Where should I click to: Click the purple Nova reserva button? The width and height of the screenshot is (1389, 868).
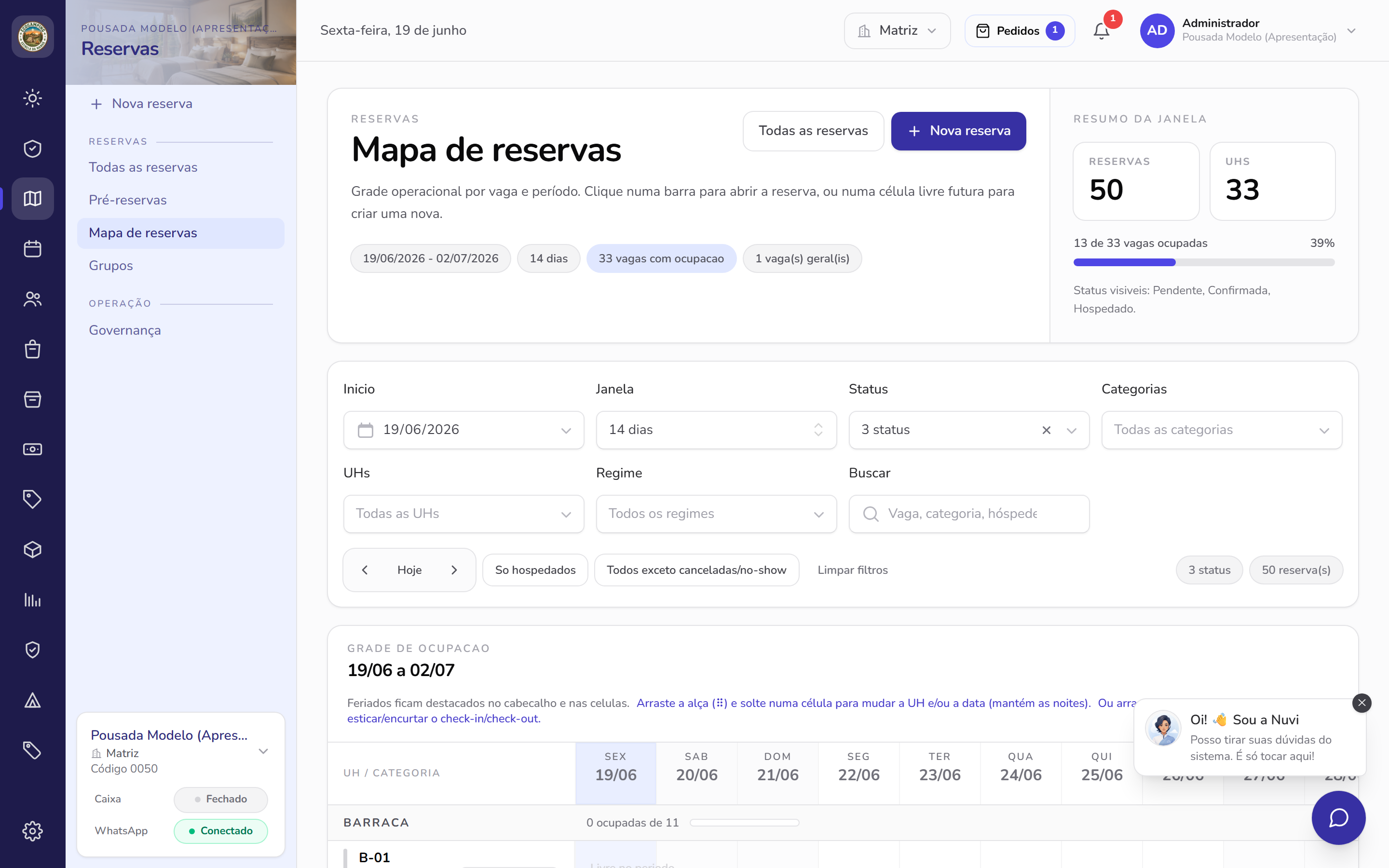958,131
